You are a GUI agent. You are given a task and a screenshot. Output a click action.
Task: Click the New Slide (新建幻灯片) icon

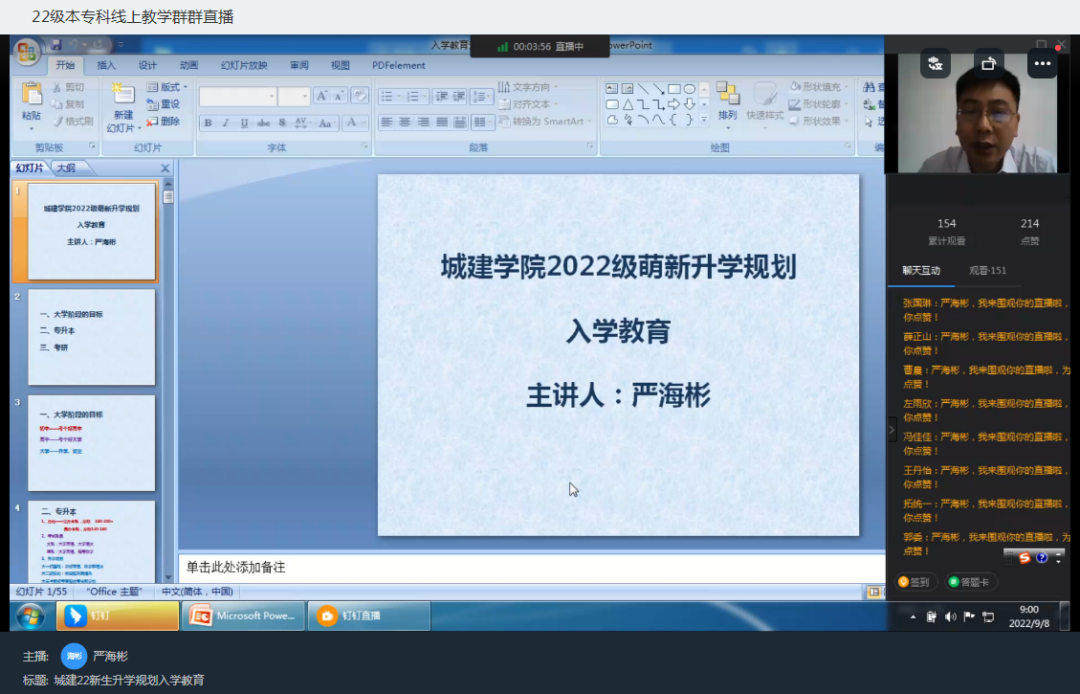coord(122,98)
